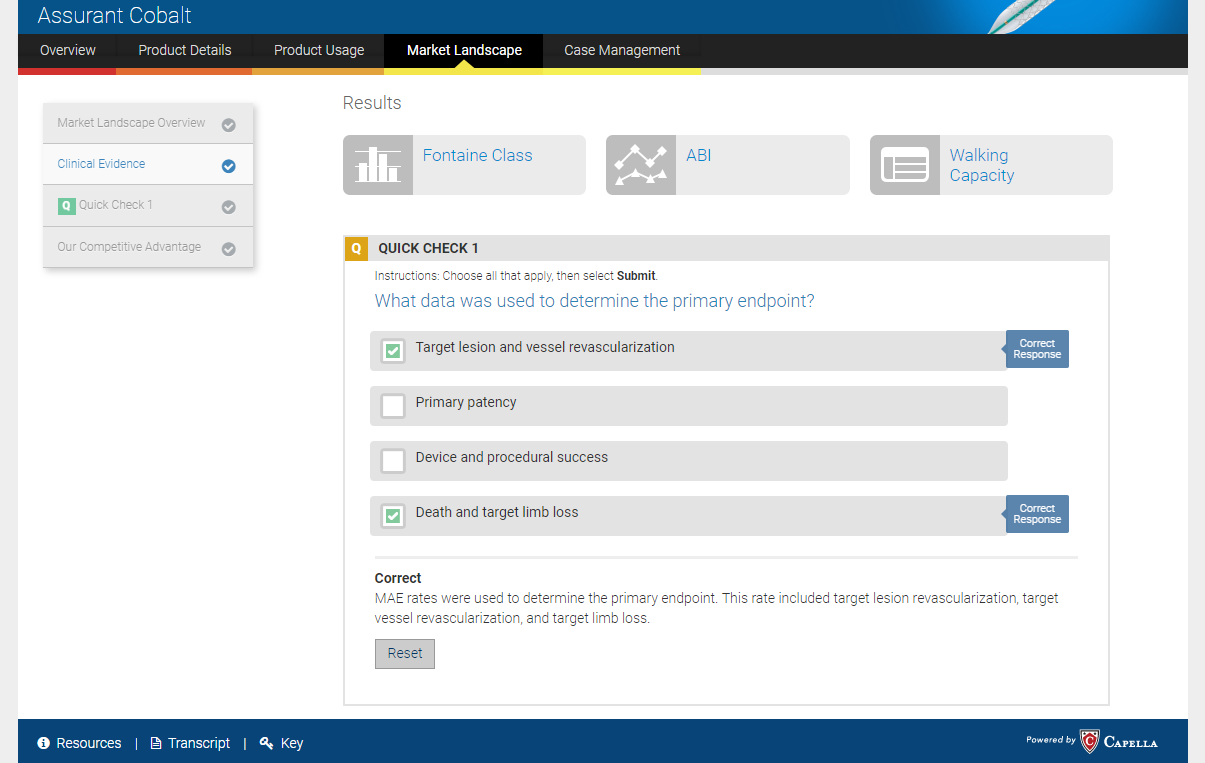Image resolution: width=1205 pixels, height=763 pixels.
Task: Go to the Product Usage tab
Action: 319,50
